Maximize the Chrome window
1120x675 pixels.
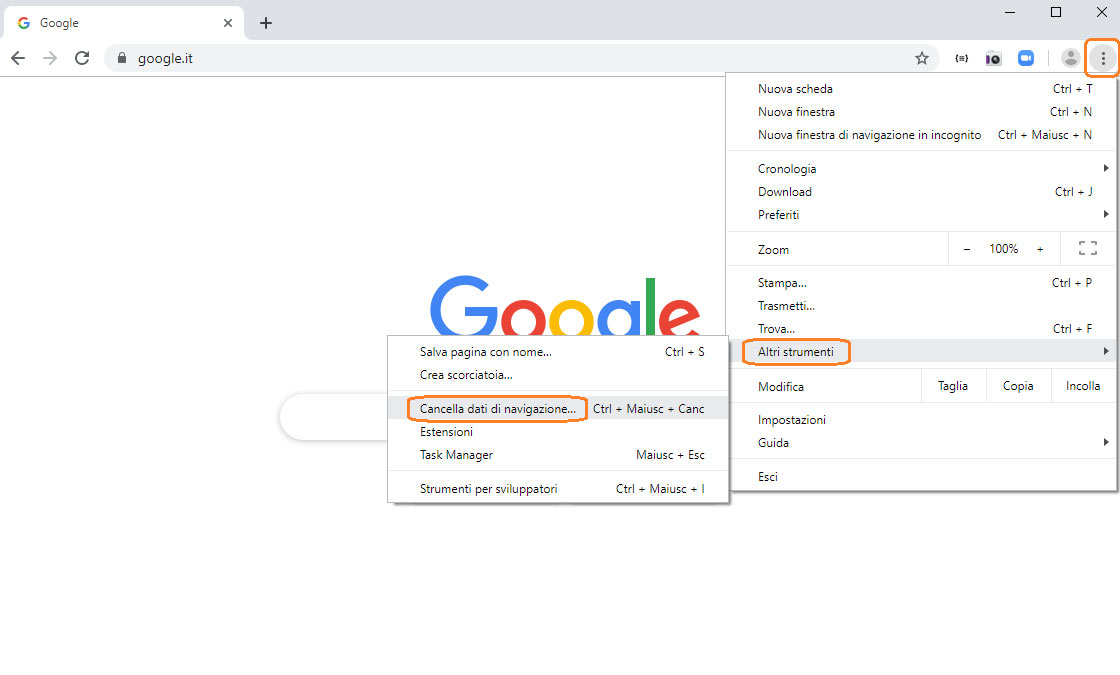coord(1056,12)
